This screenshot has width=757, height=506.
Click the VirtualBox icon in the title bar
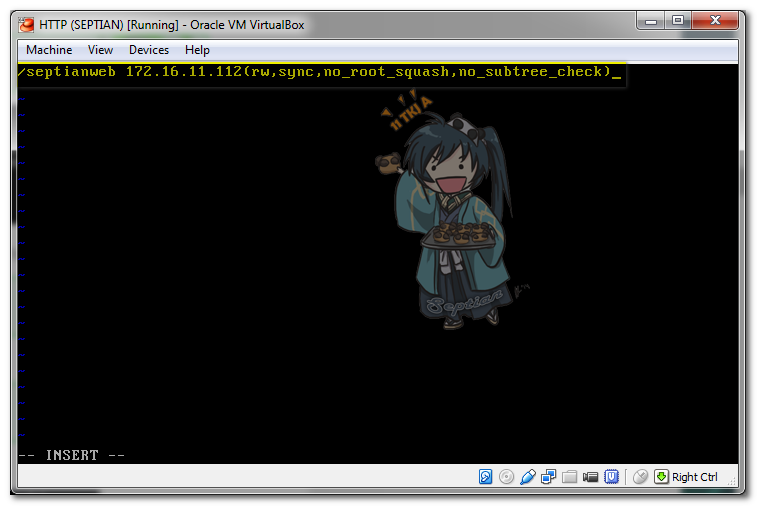click(27, 25)
